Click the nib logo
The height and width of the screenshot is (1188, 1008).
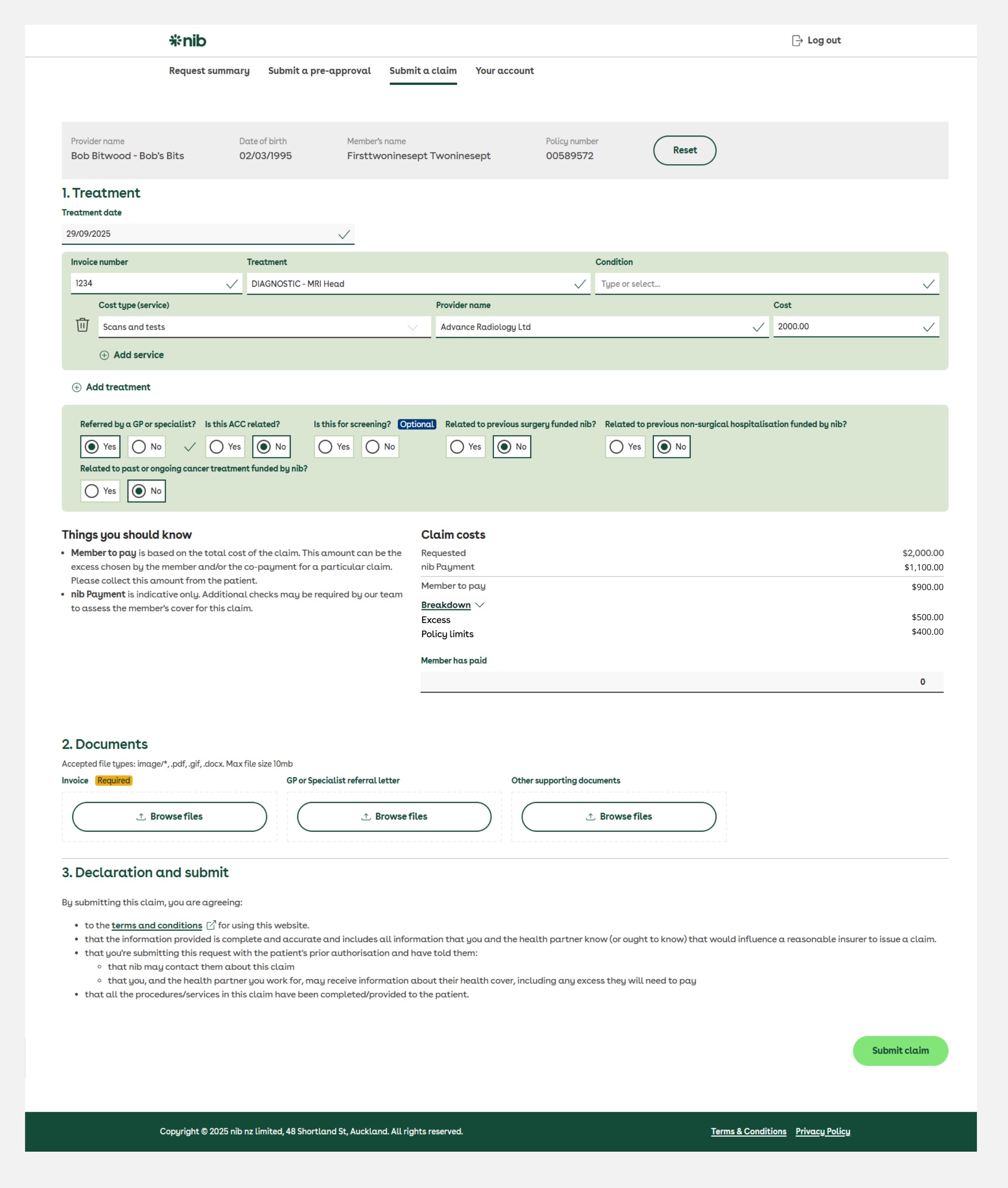(x=187, y=41)
